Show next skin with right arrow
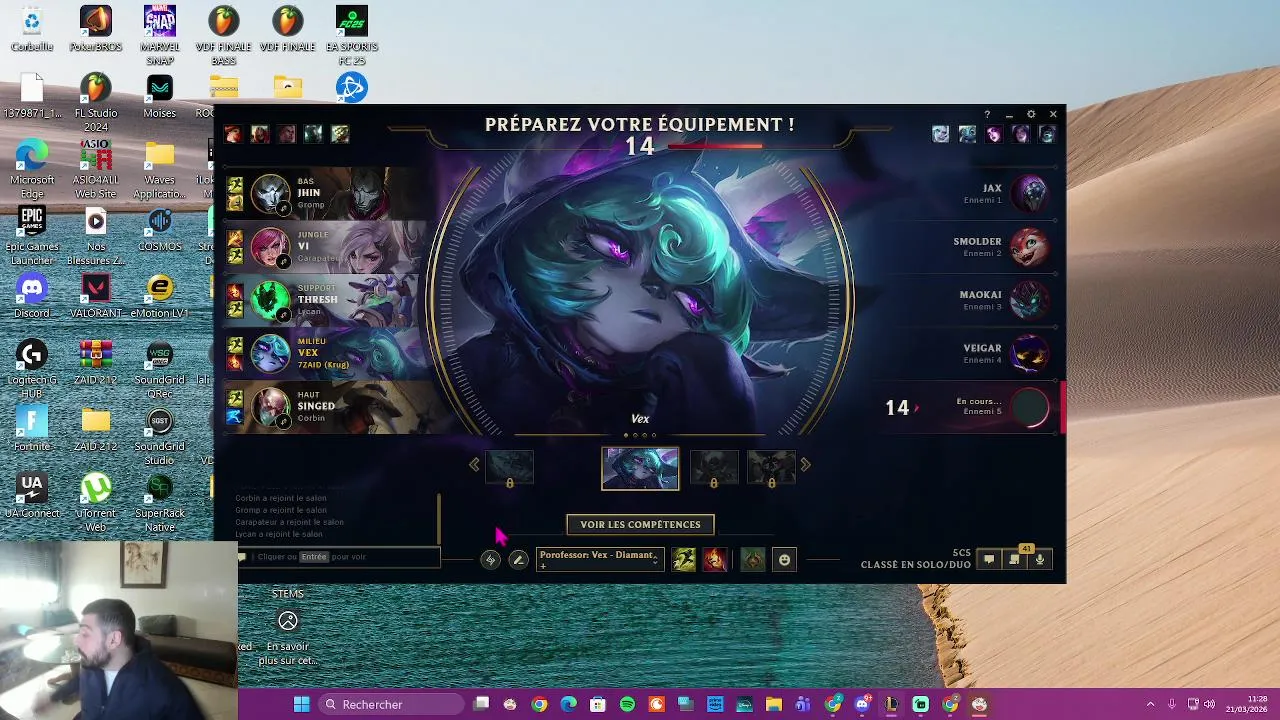1280x720 pixels. tap(805, 464)
